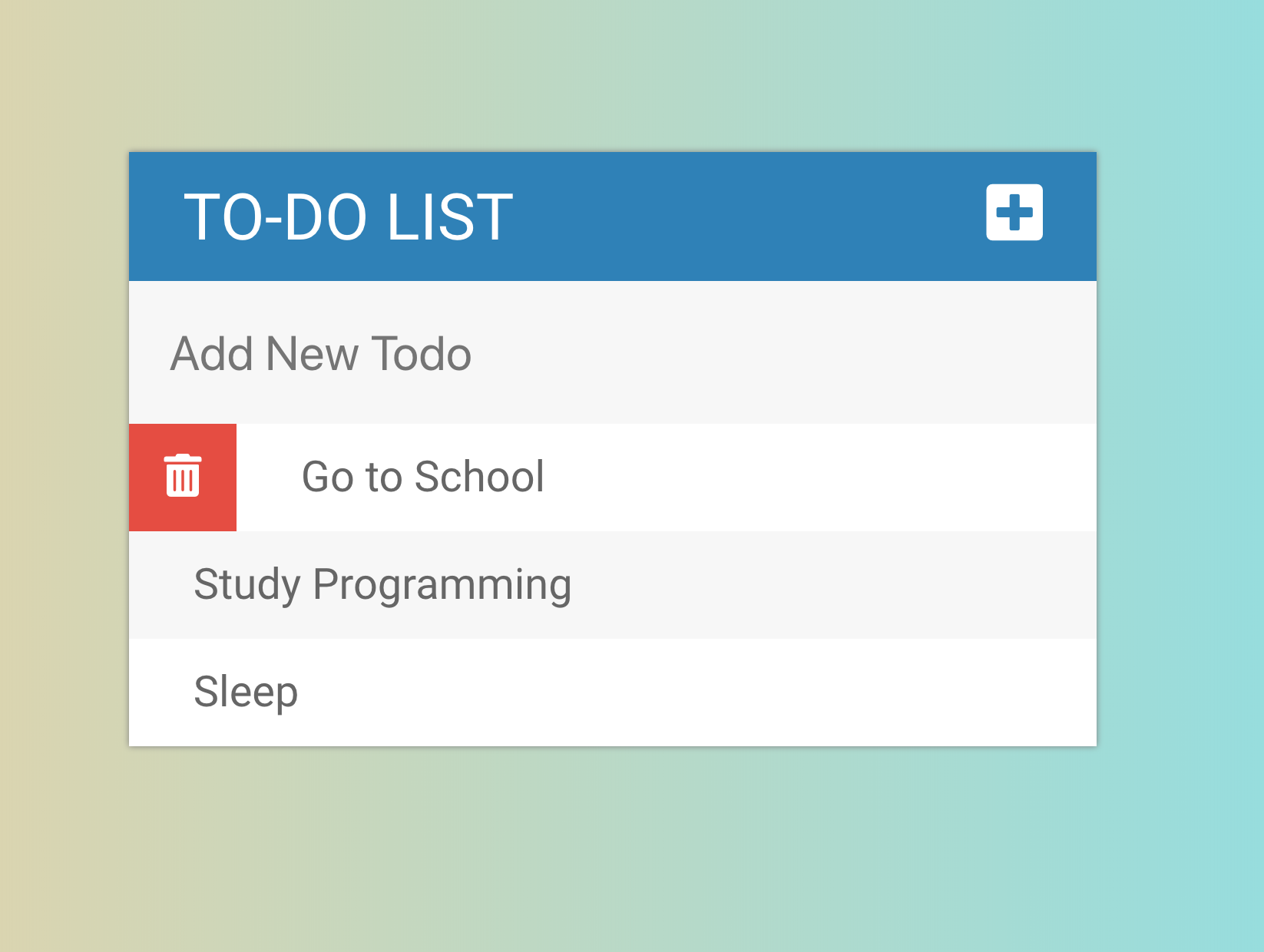Mark "Go to School" as completed
The height and width of the screenshot is (952, 1264).
(423, 477)
